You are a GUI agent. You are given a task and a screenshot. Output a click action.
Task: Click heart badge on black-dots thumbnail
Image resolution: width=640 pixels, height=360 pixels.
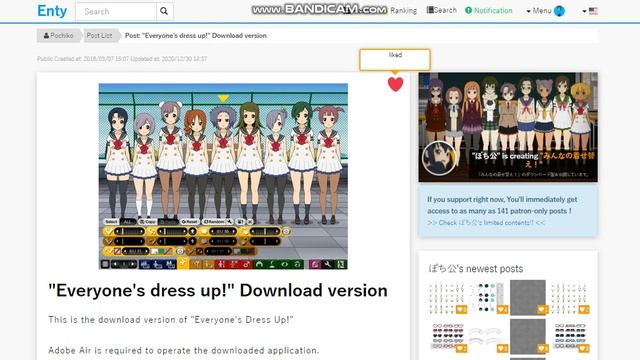pos(502,310)
